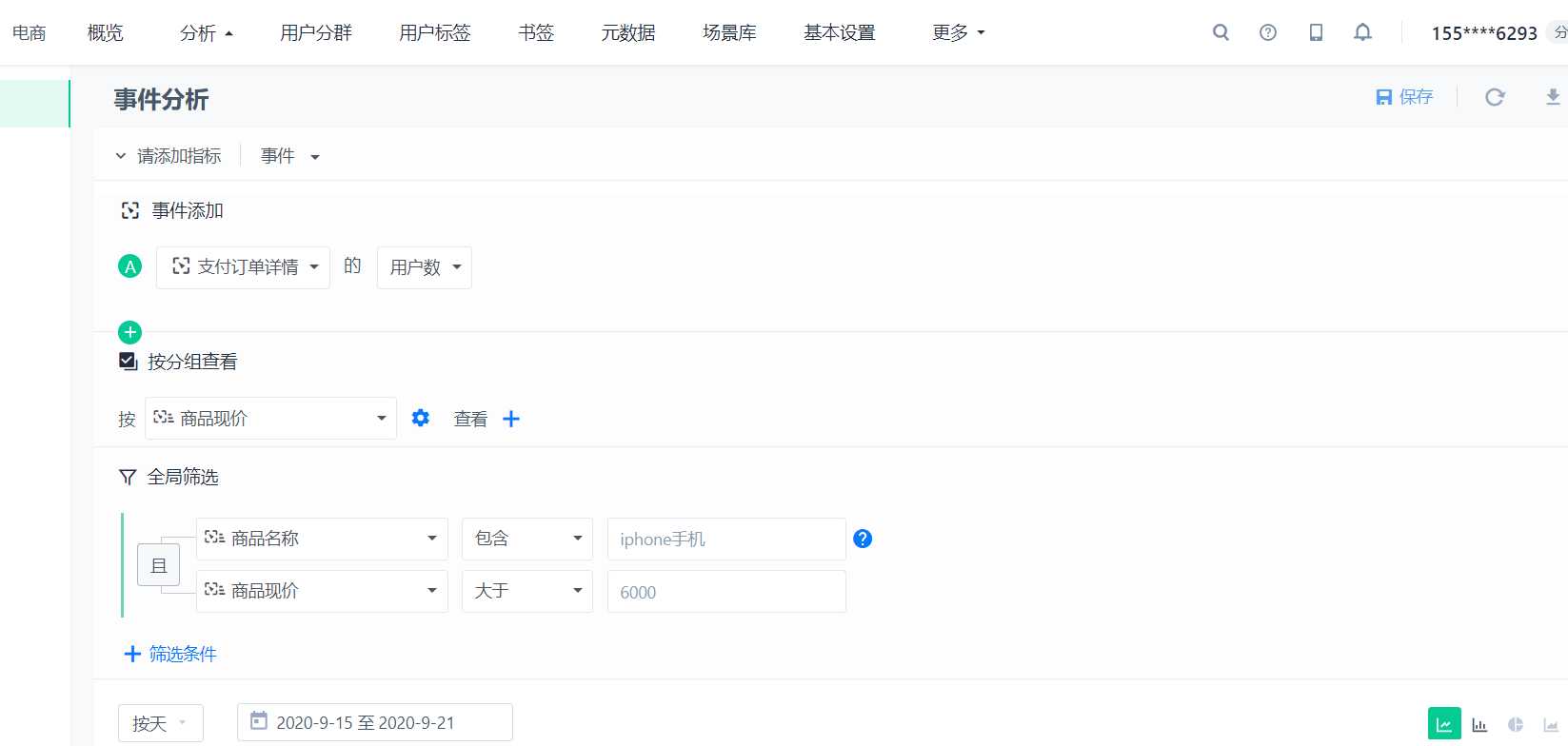
Task: Go to the 元数据 tab
Action: 628,32
